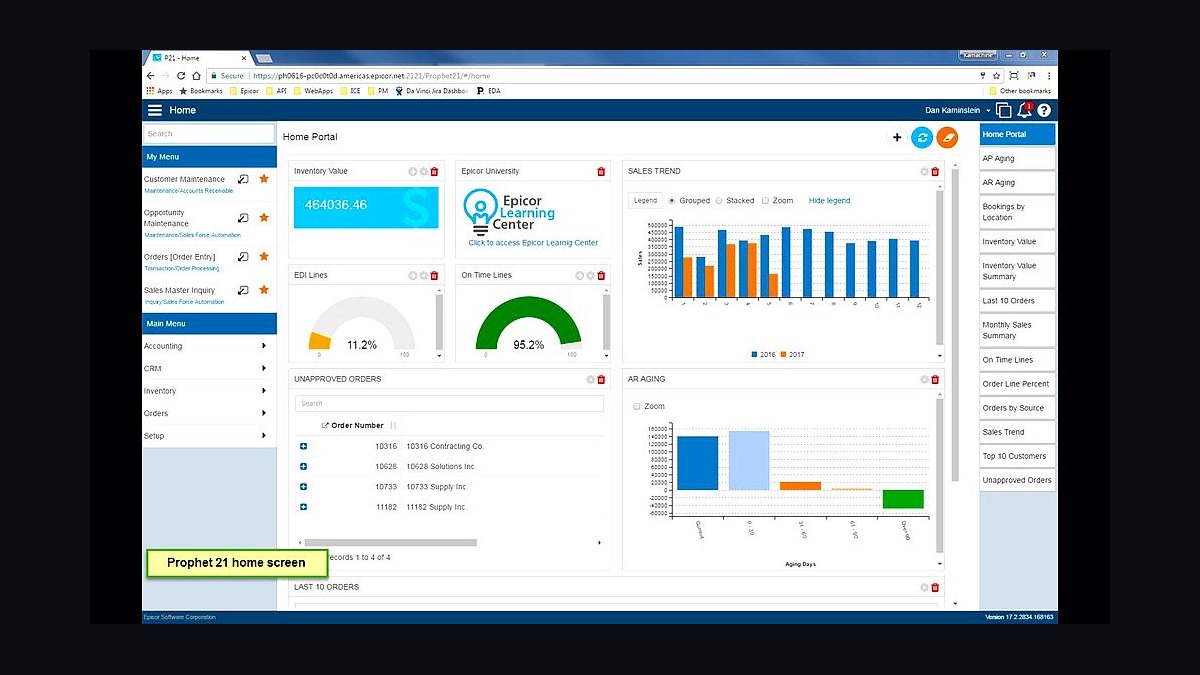Expand order 11182 row details
Image resolution: width=1200 pixels, height=675 pixels.
[303, 507]
